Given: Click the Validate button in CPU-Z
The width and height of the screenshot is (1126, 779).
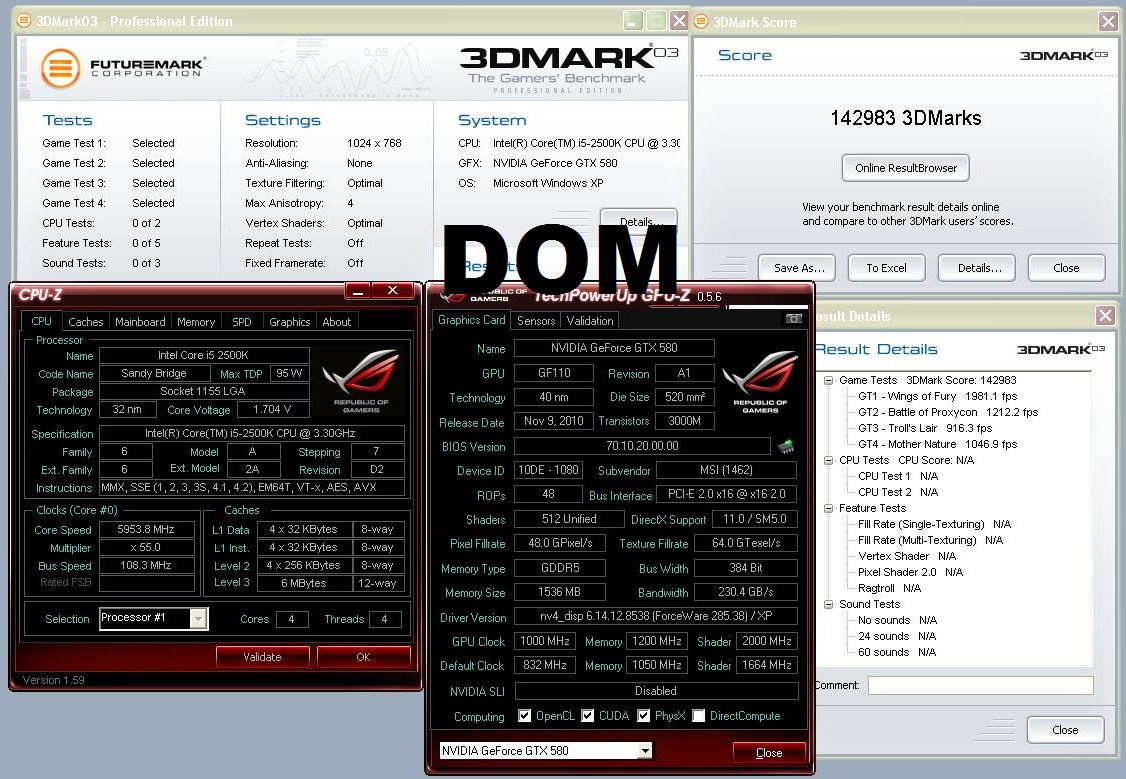Looking at the screenshot, I should click(262, 657).
